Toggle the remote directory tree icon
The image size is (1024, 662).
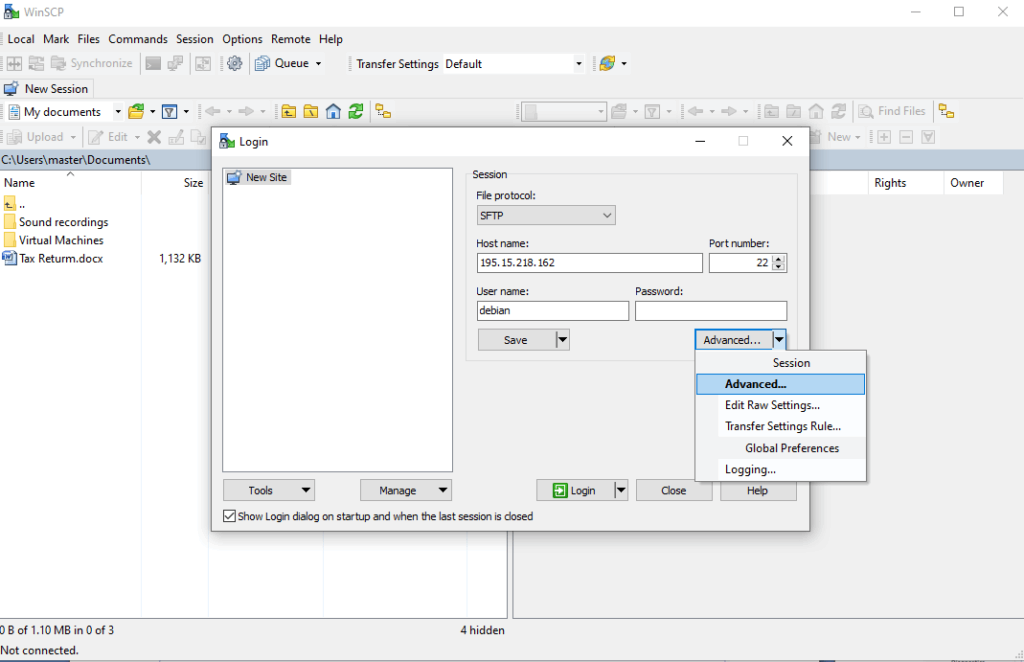click(x=946, y=112)
